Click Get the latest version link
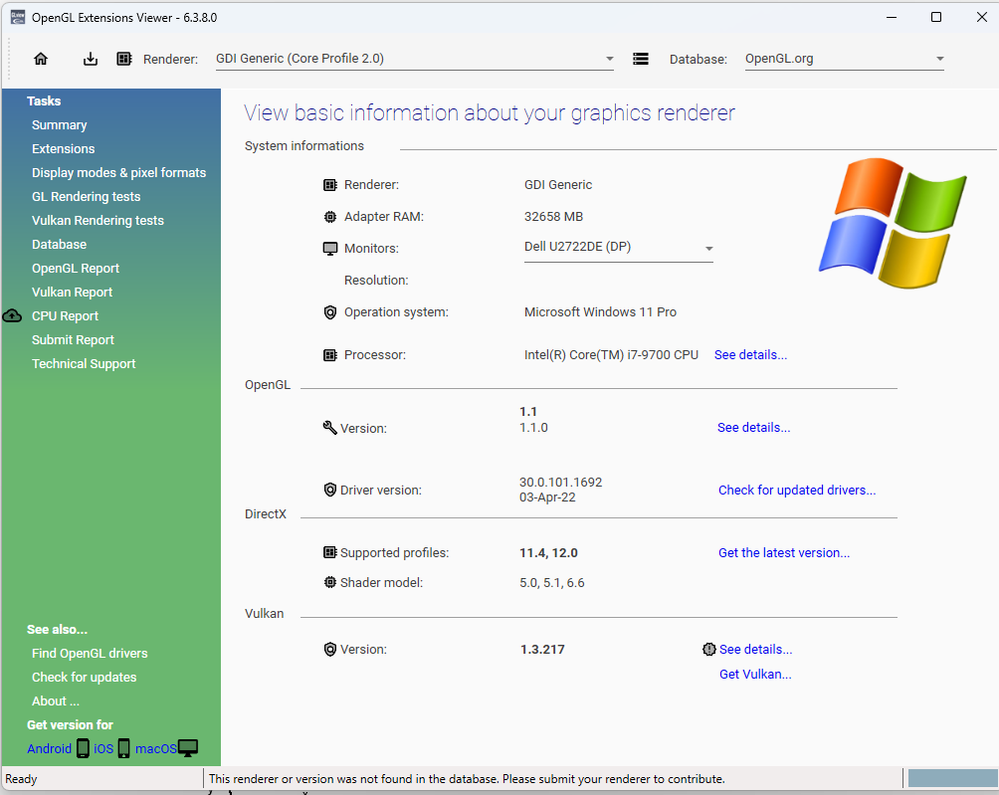Viewport: 999px width, 795px height. 784,552
